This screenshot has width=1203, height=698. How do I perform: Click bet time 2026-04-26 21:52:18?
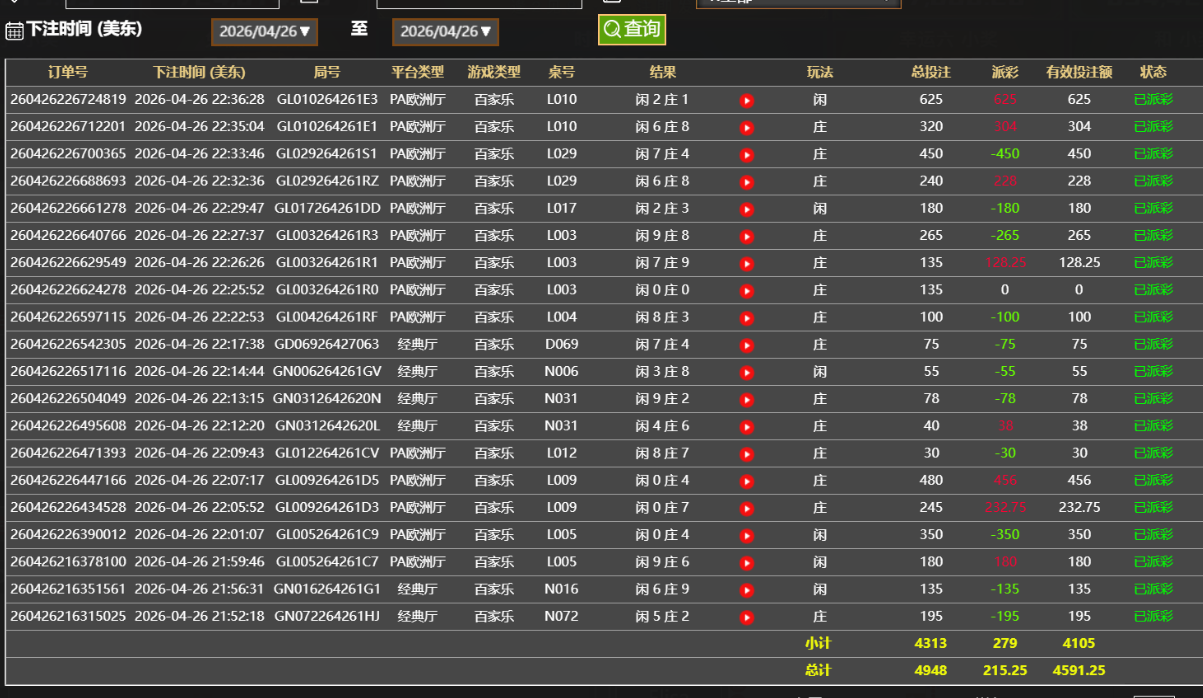coord(199,616)
